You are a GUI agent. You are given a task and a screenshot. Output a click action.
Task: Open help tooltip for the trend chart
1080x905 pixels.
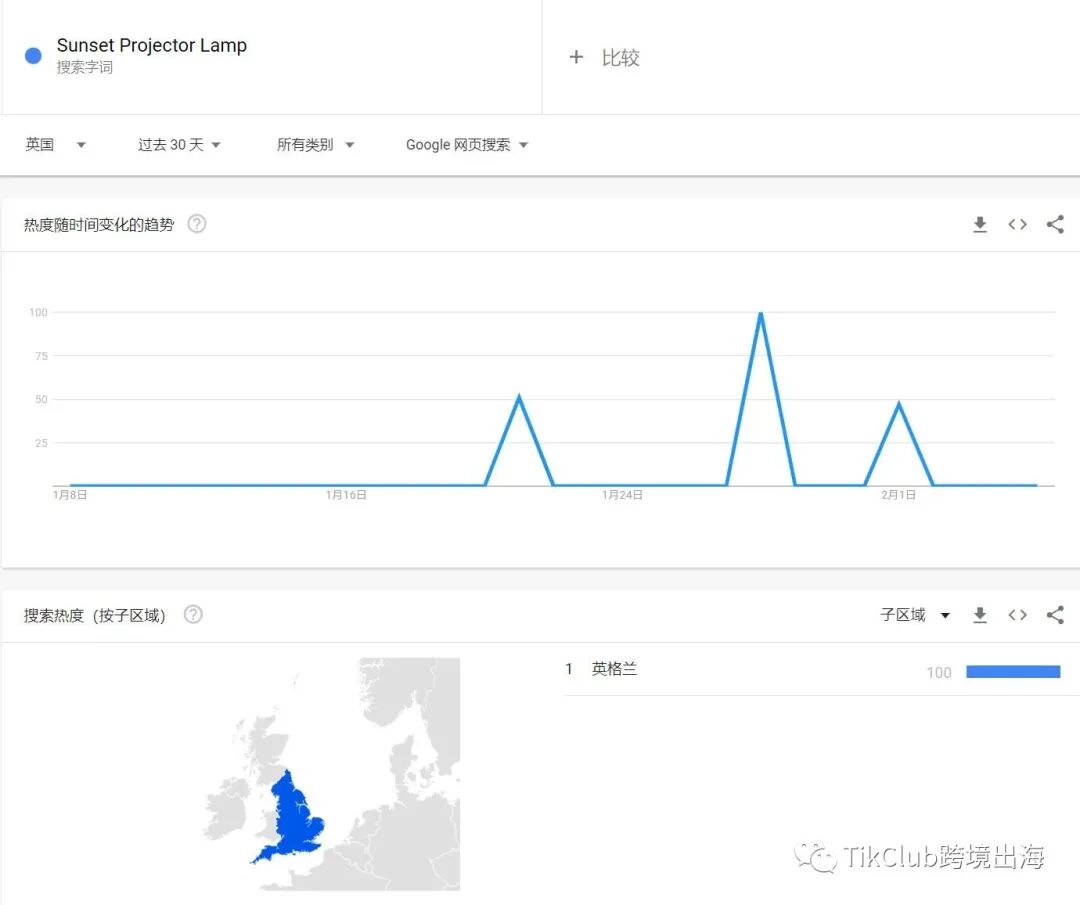coord(196,224)
